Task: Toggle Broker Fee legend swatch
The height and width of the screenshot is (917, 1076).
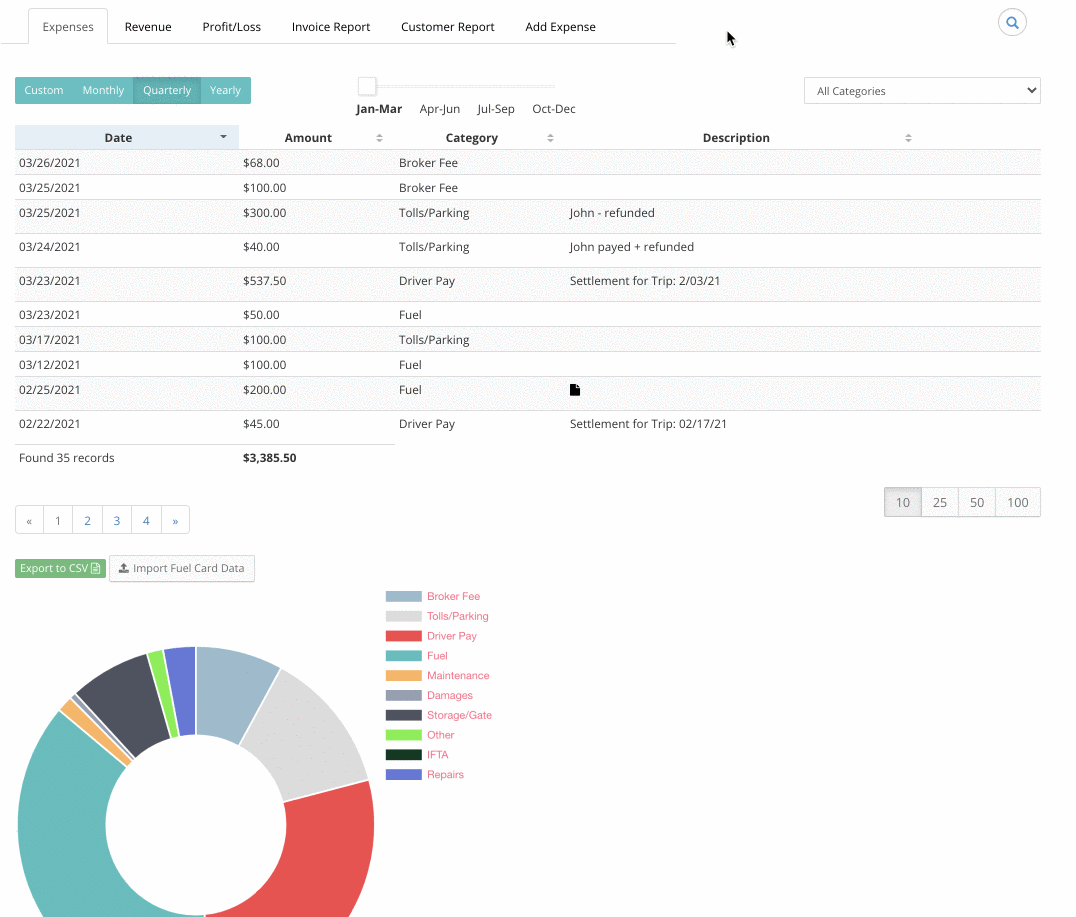Action: point(404,596)
